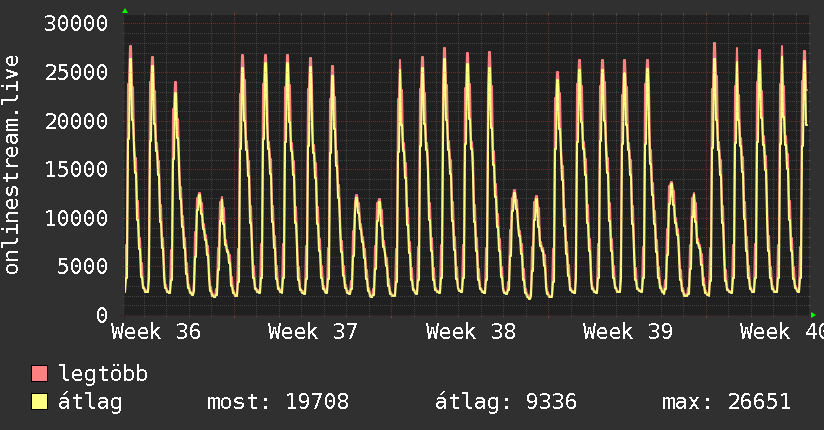
Task: Click the Week 36 axis label
Action: point(156,332)
